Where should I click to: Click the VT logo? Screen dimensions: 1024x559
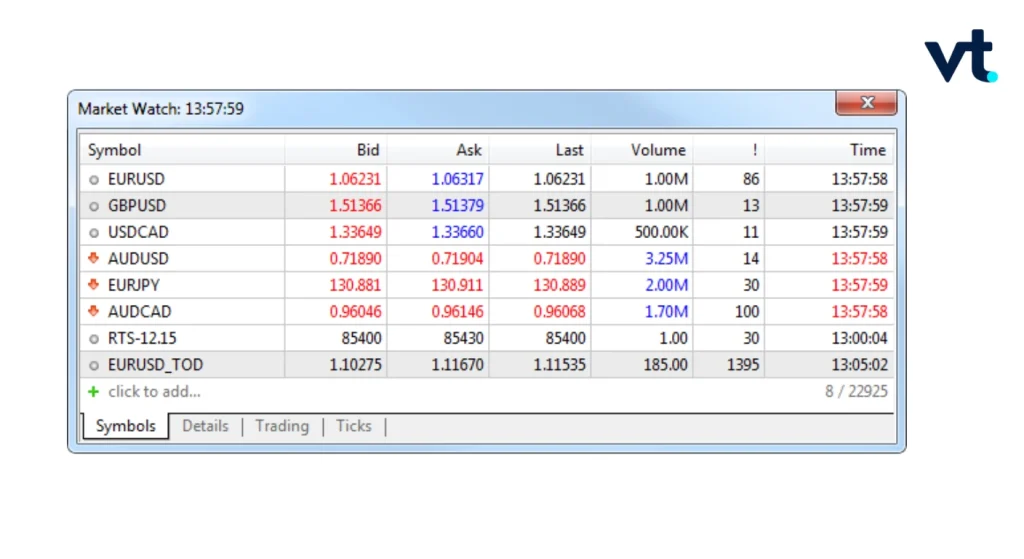tap(961, 56)
